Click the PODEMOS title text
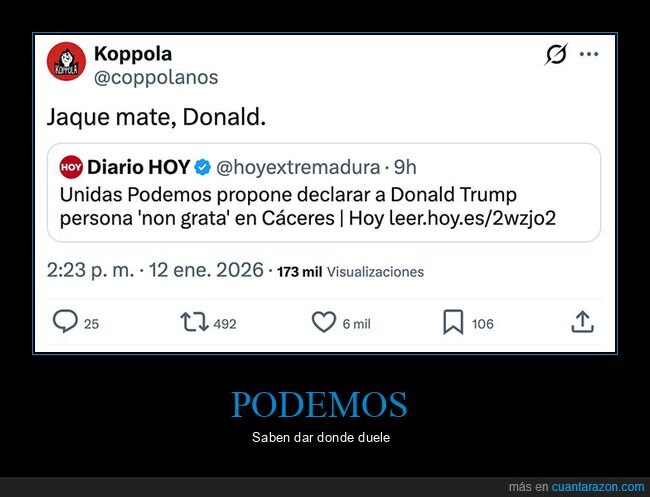650x497 pixels. coord(319,404)
